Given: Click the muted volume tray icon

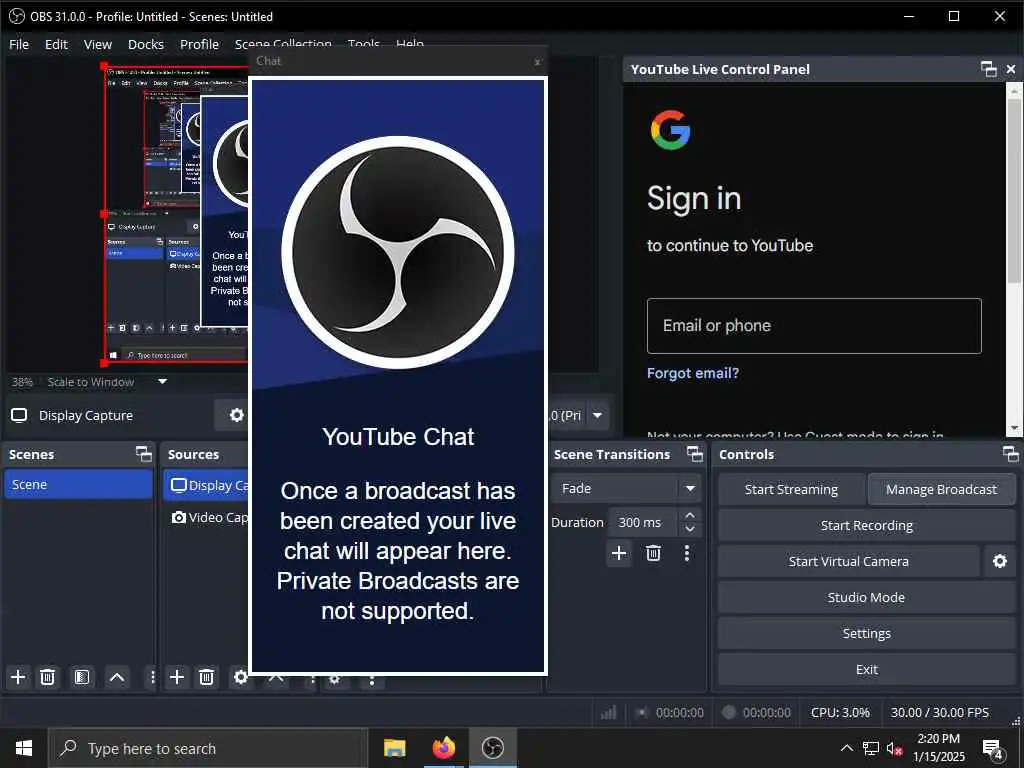Looking at the screenshot, I should click(894, 749).
